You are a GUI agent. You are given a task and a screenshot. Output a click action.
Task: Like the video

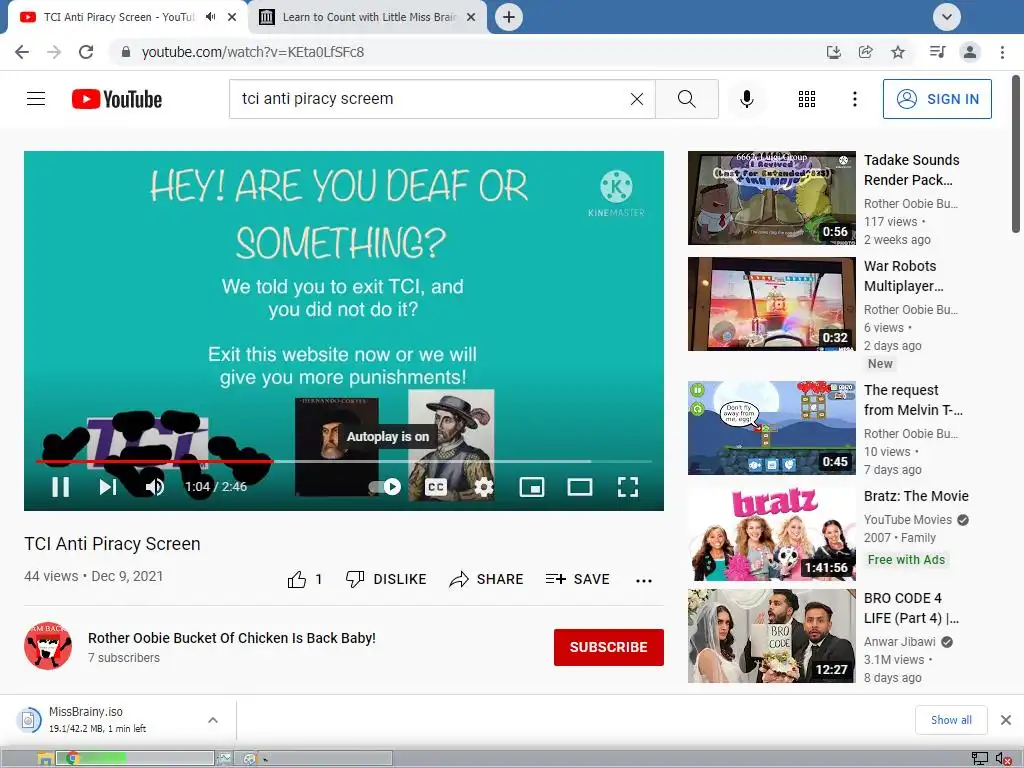pos(305,579)
